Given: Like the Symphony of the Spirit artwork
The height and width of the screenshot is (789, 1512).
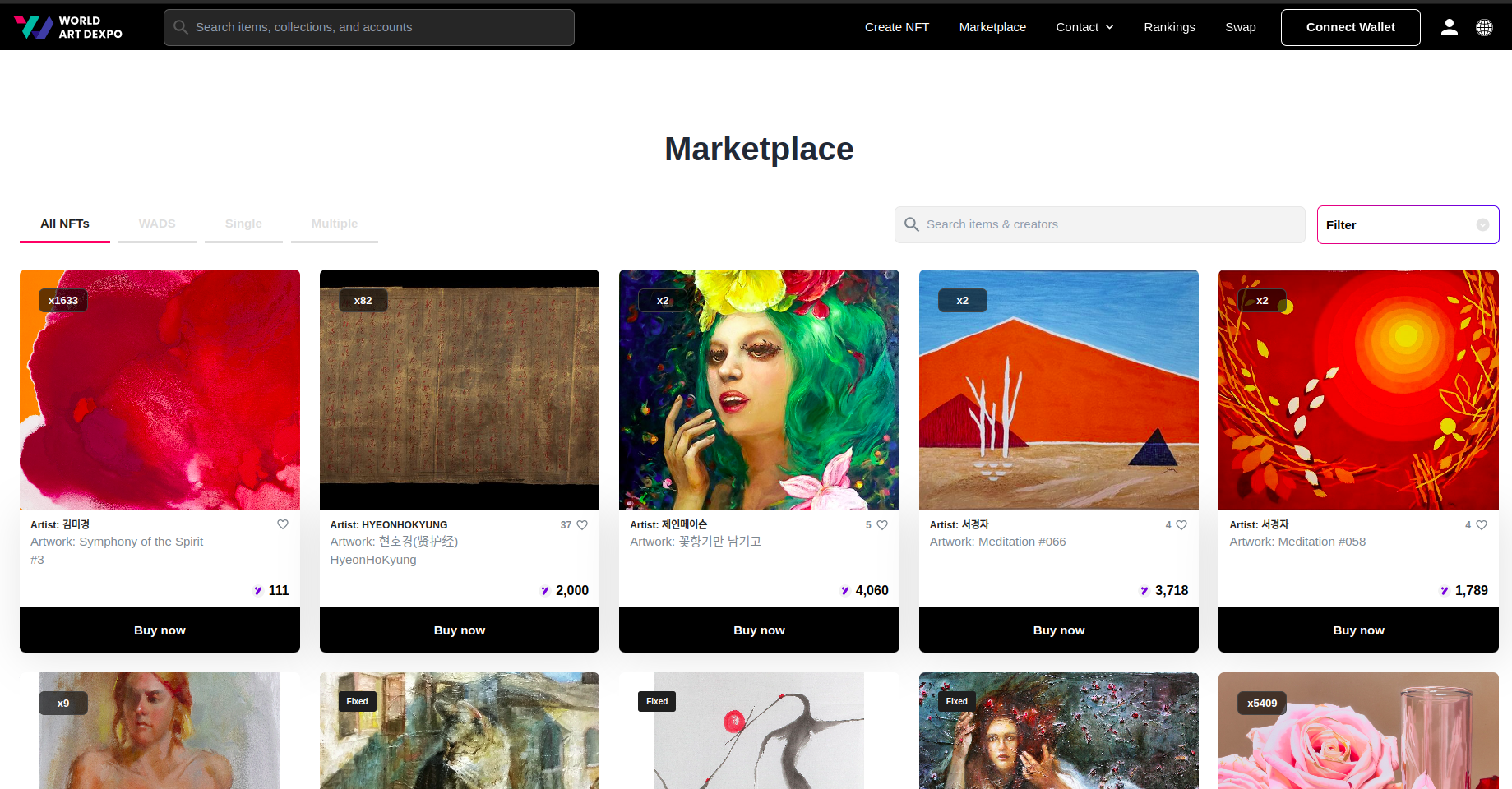Looking at the screenshot, I should pos(283,524).
